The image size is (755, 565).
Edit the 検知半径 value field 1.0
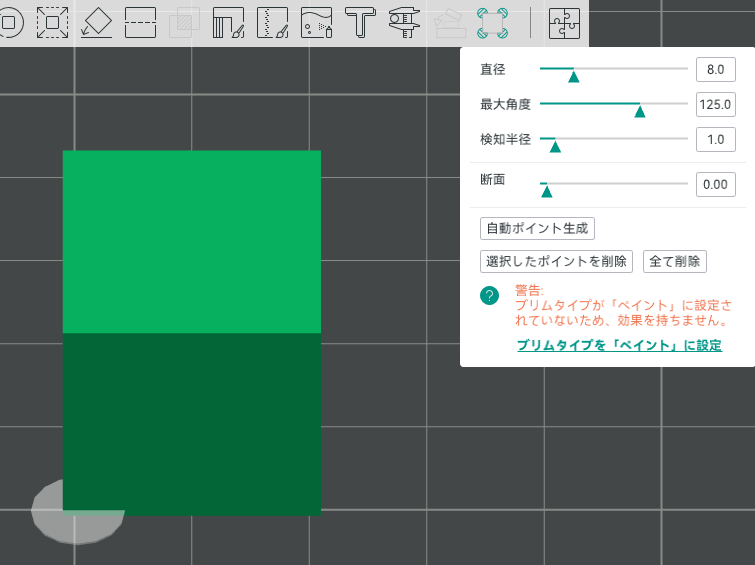point(716,139)
